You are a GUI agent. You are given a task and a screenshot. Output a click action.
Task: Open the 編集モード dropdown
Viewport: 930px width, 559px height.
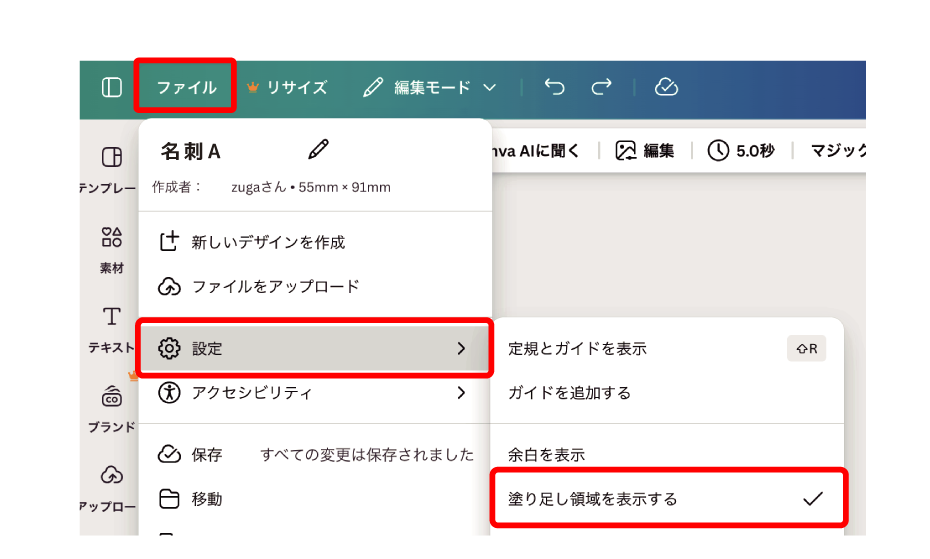(430, 87)
